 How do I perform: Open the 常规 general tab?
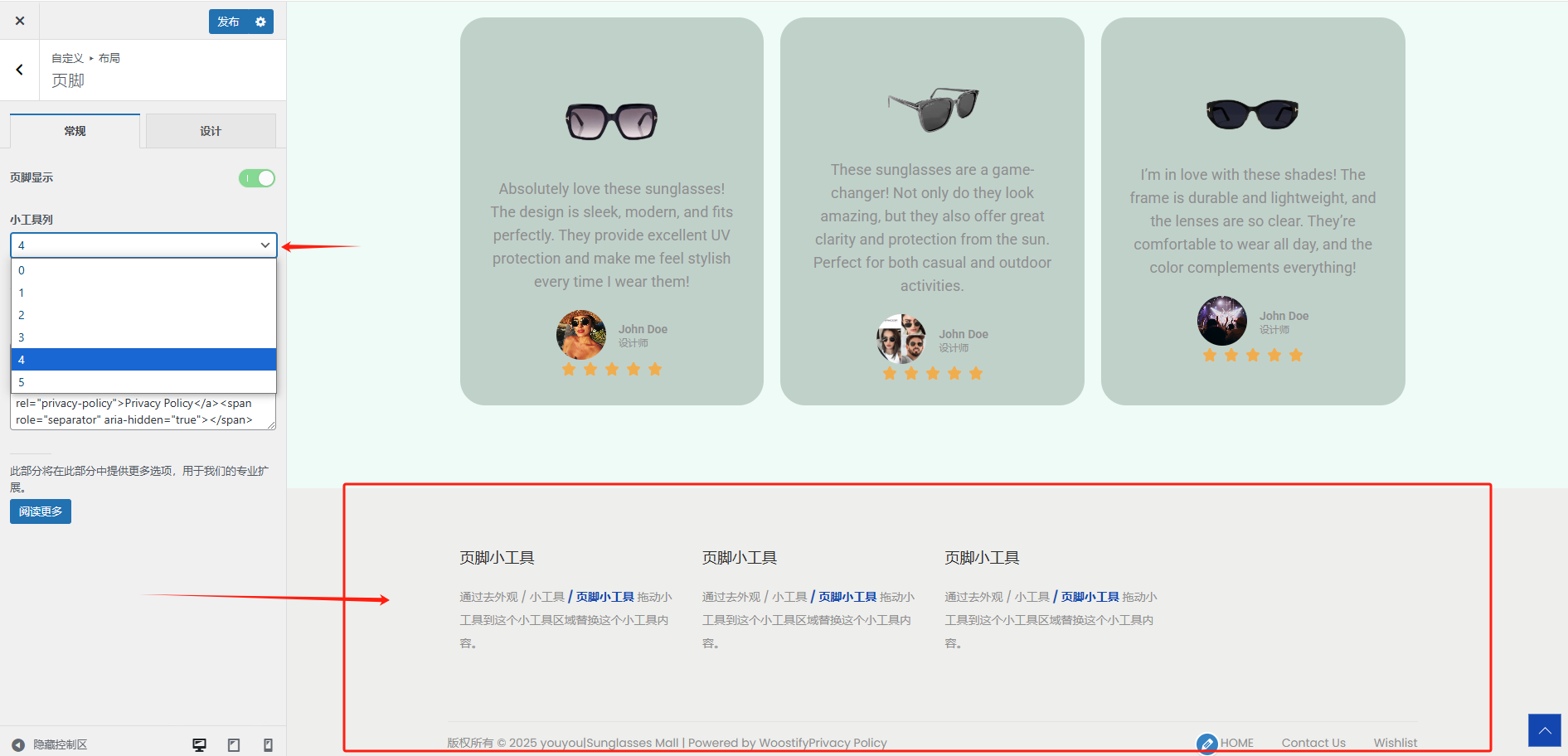pos(75,131)
